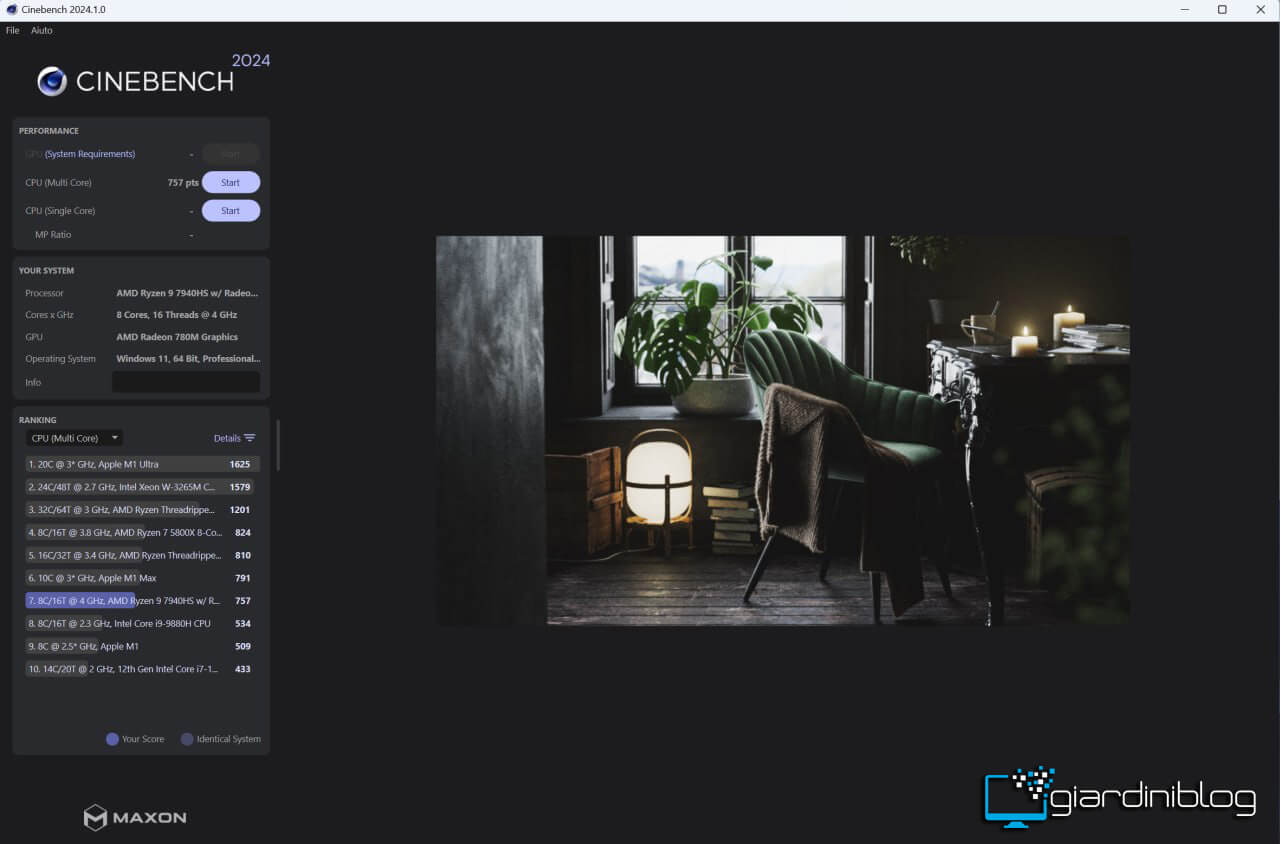Click the Identical System legend dot
1280x844 pixels.
click(187, 739)
